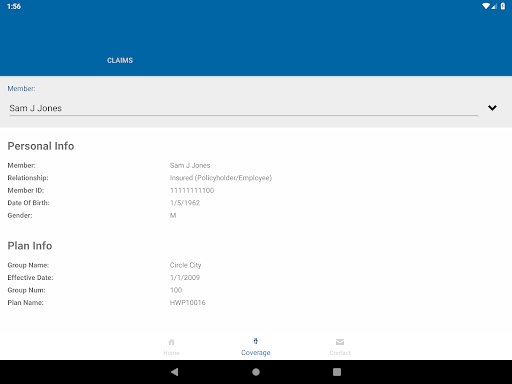512x384 pixels.
Task: Click the Wi-Fi status icon
Action: point(486,6)
